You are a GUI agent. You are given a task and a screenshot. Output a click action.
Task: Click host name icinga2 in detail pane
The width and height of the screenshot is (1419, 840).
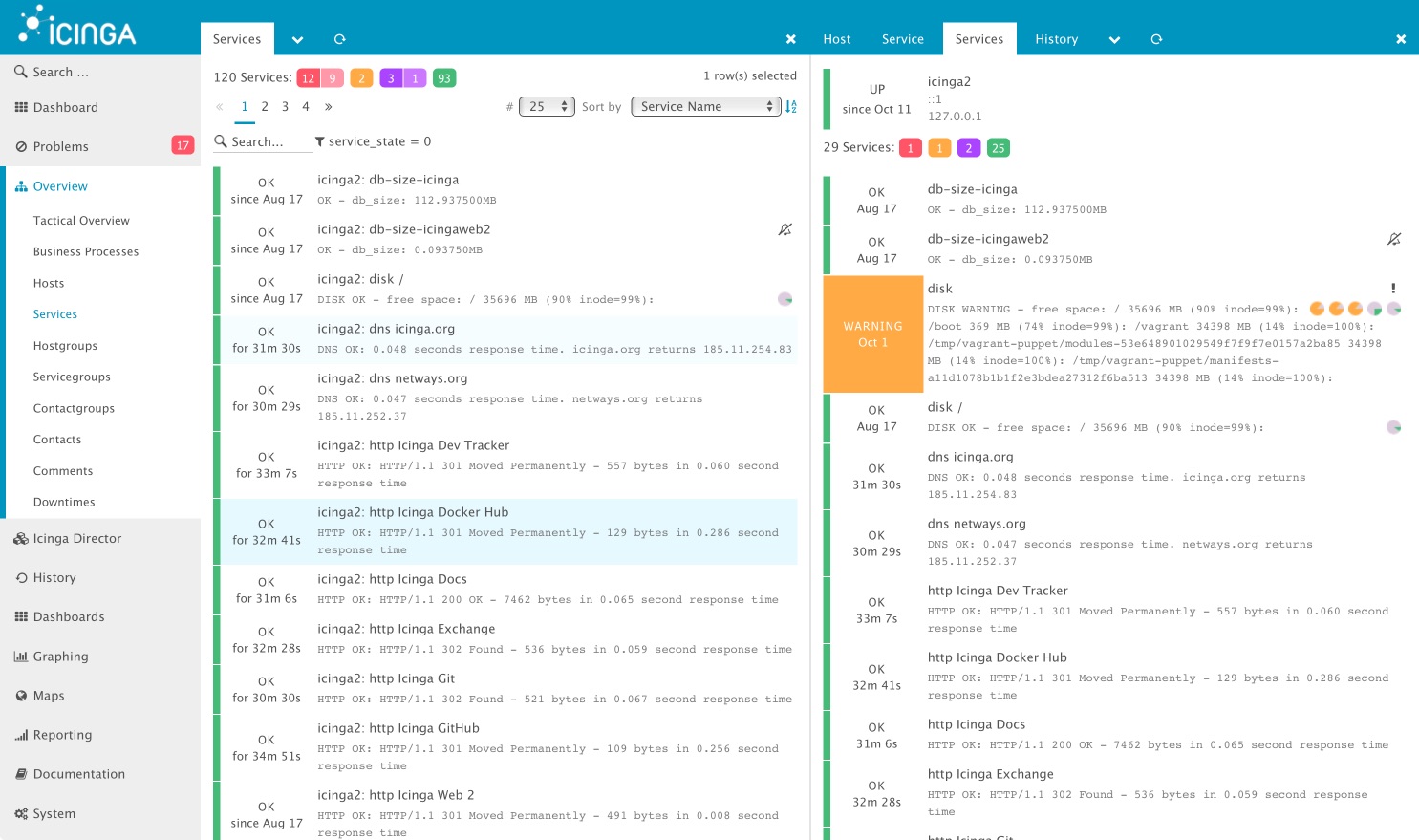point(949,82)
